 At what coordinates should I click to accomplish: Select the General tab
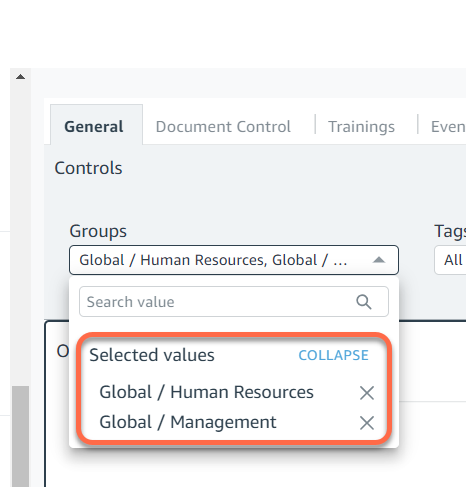pyautogui.click(x=94, y=127)
